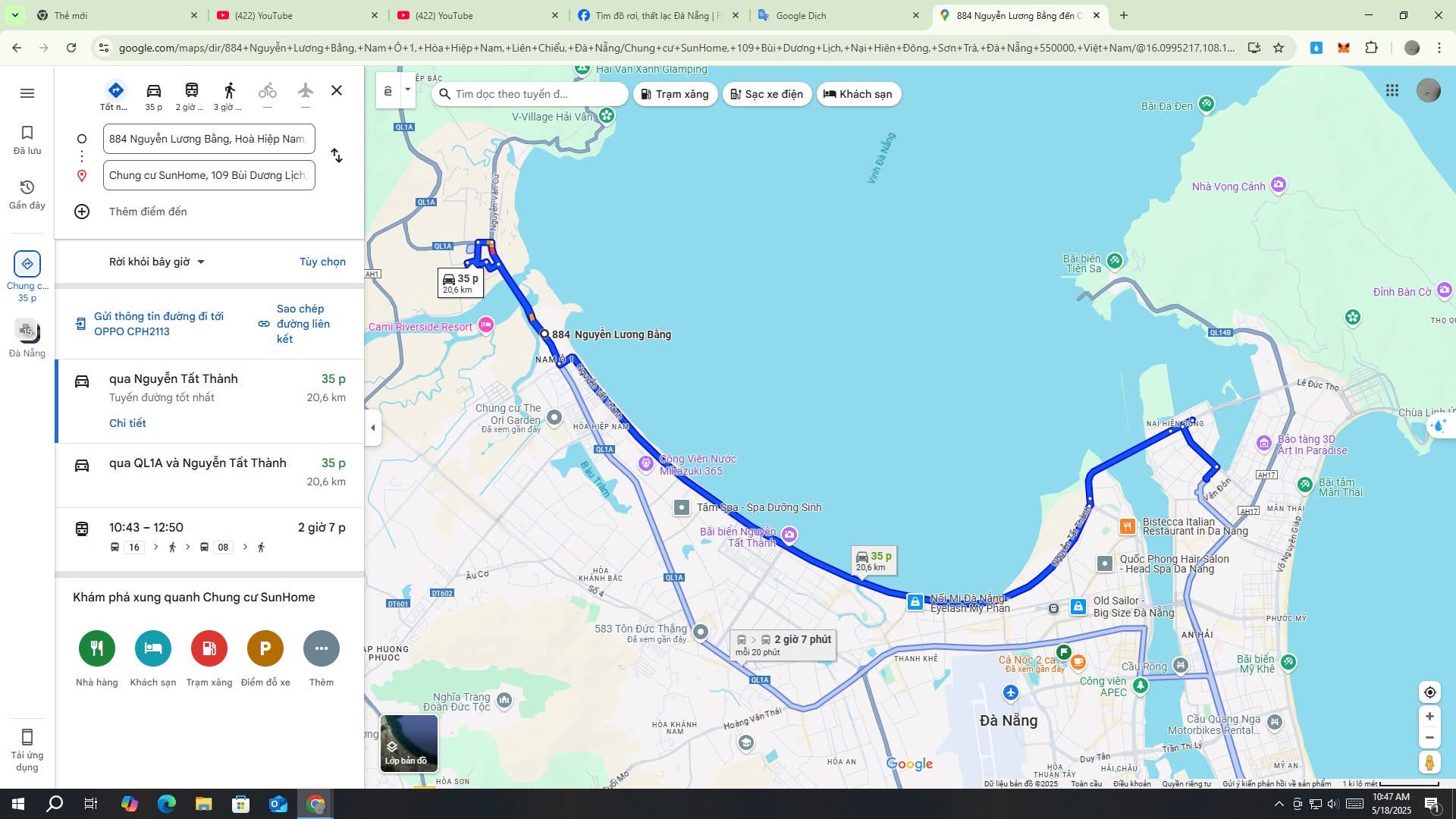Open Microsoft Edge from taskbar
Screen dimensions: 1456x819
[x=167, y=804]
